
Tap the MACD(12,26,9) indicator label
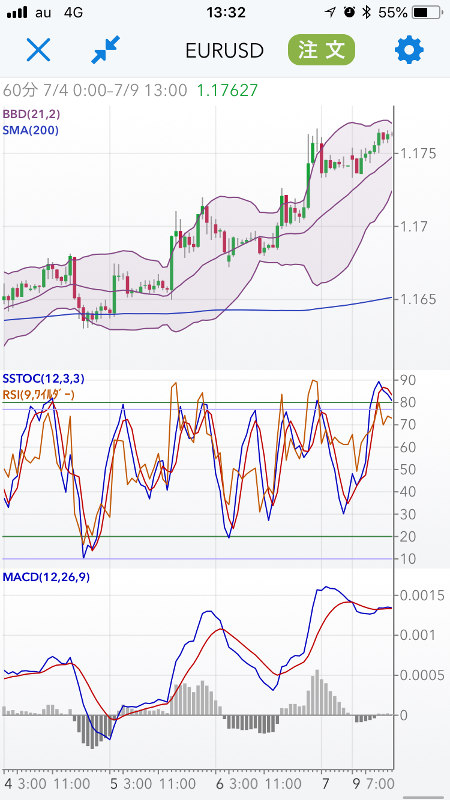(46, 578)
